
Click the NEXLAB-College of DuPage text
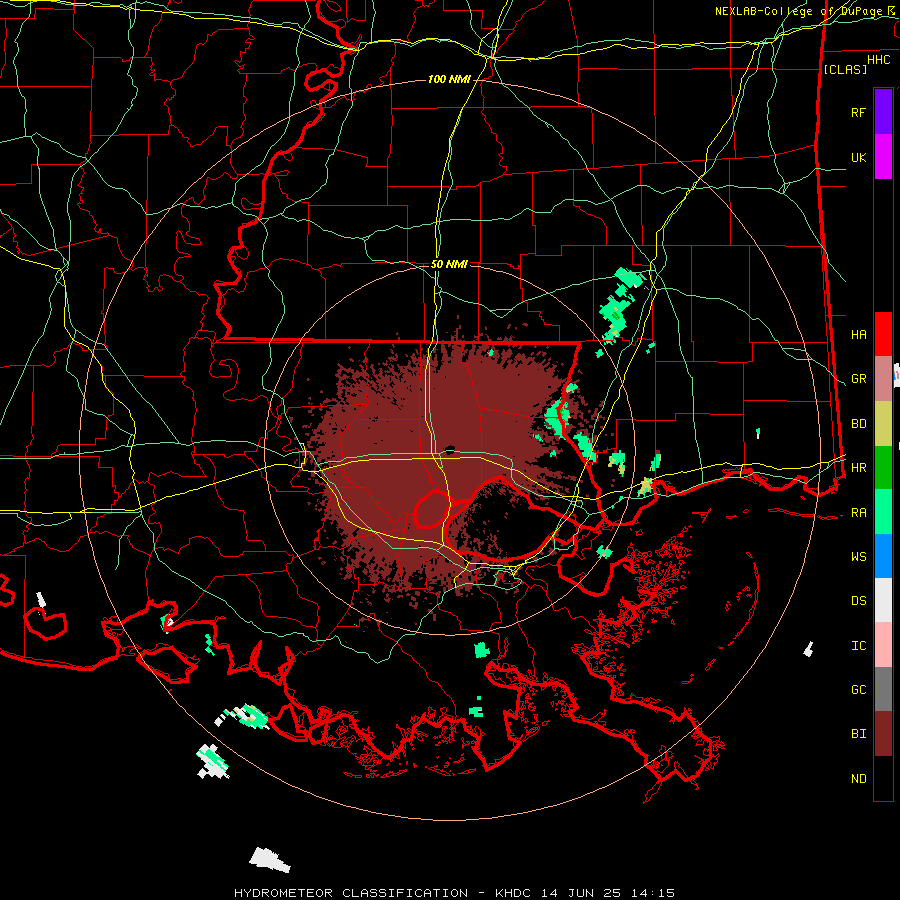tap(798, 11)
